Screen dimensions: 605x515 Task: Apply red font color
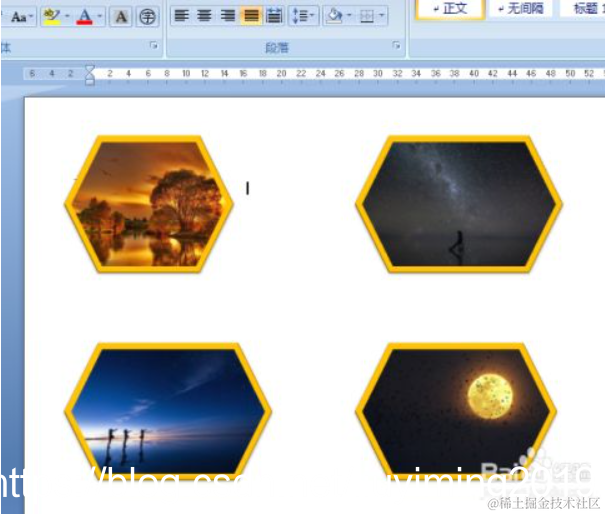(84, 17)
